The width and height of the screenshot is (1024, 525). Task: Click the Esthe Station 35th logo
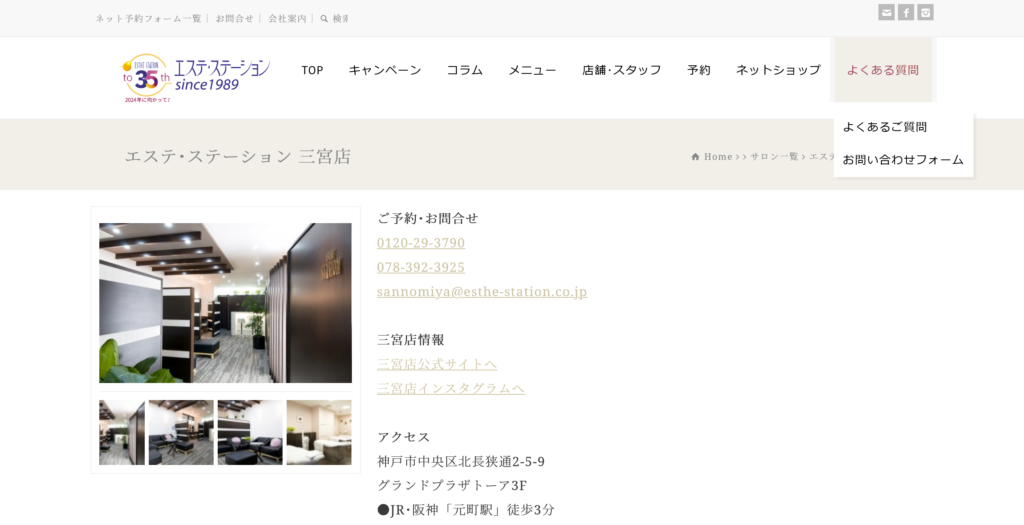(x=196, y=78)
